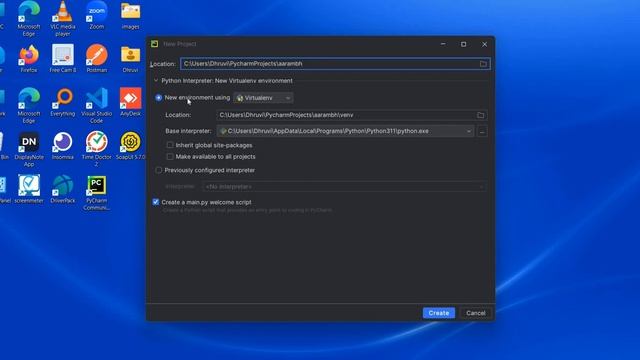Close the New Project dialog
Image resolution: width=640 pixels, height=360 pixels.
tap(484, 44)
